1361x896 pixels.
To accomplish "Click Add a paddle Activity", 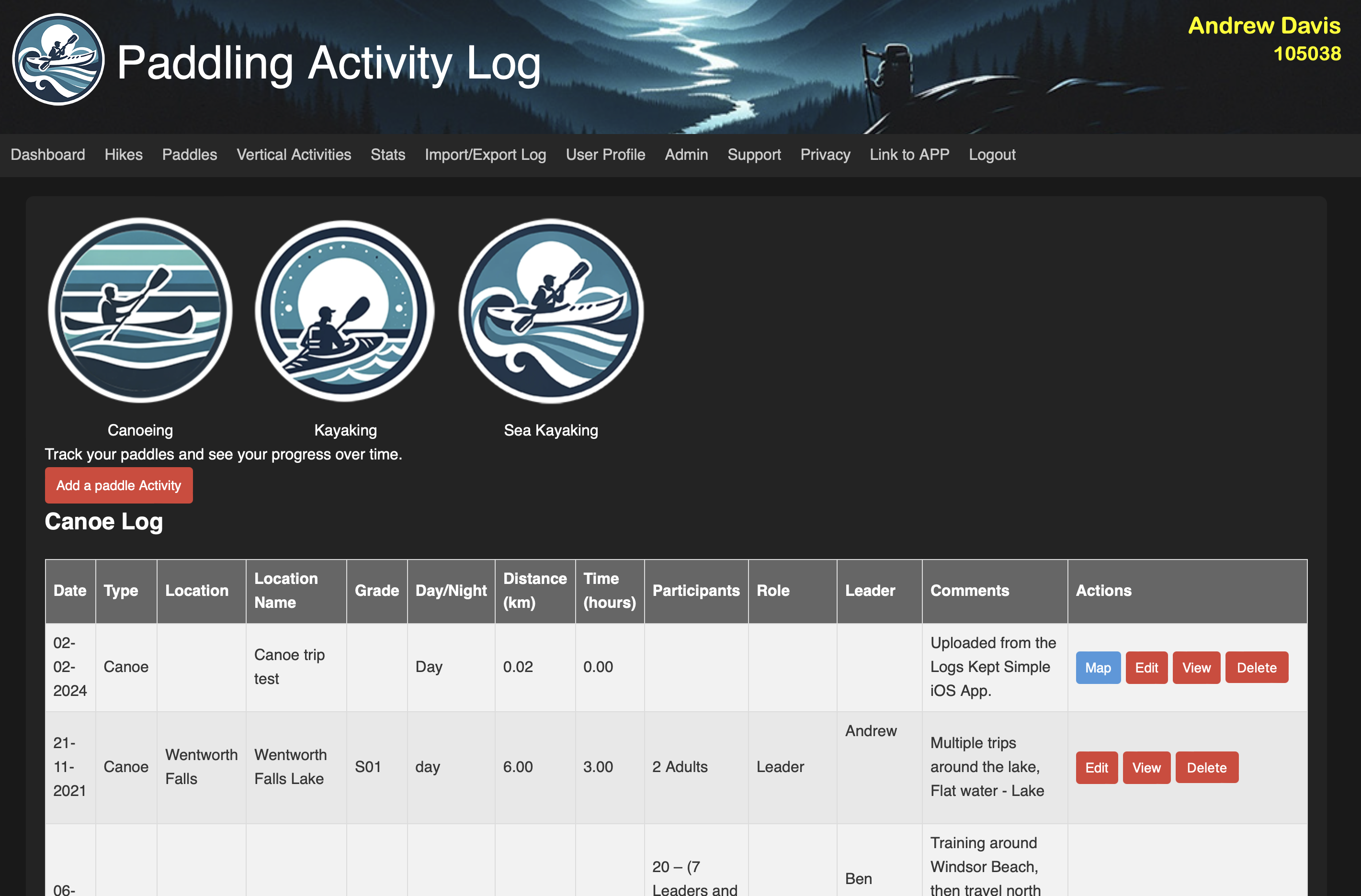I will [118, 485].
